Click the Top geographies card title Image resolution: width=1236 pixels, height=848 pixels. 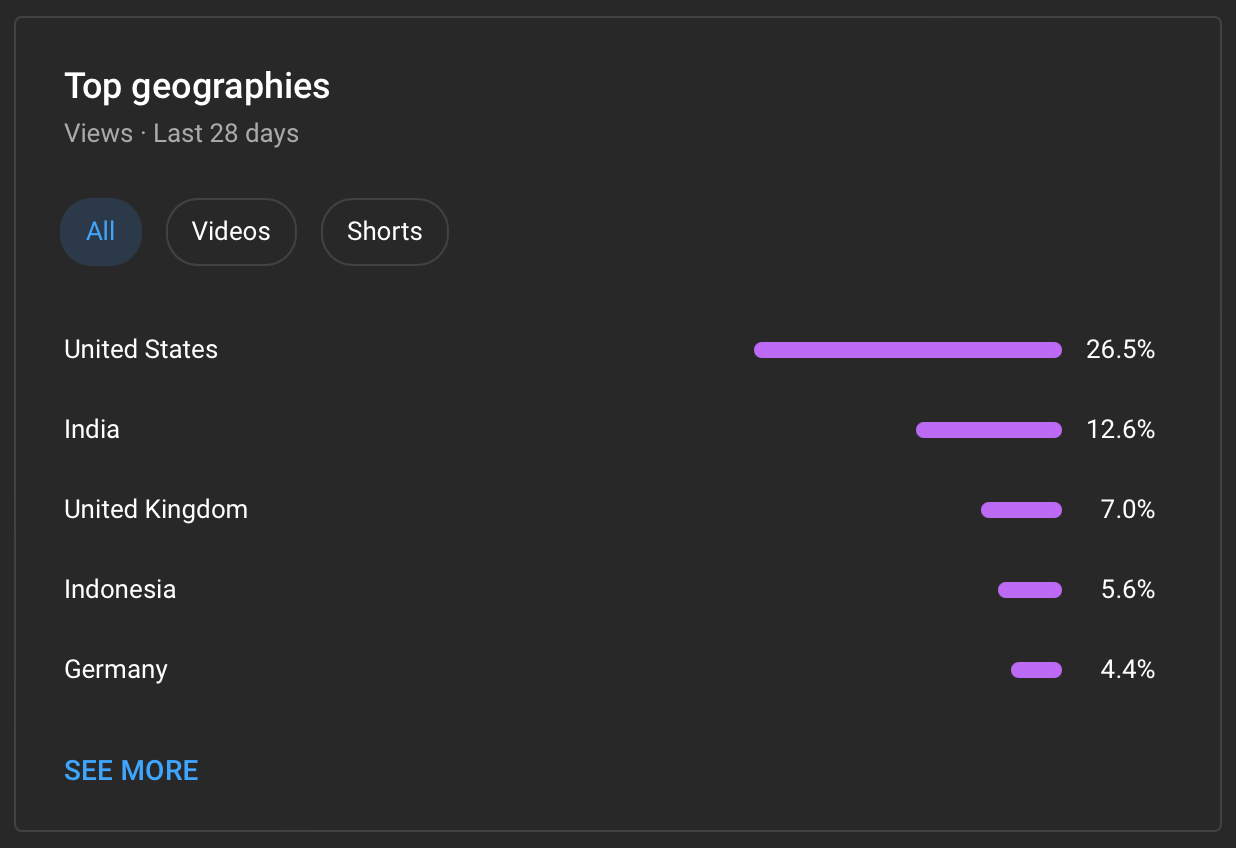[x=197, y=86]
